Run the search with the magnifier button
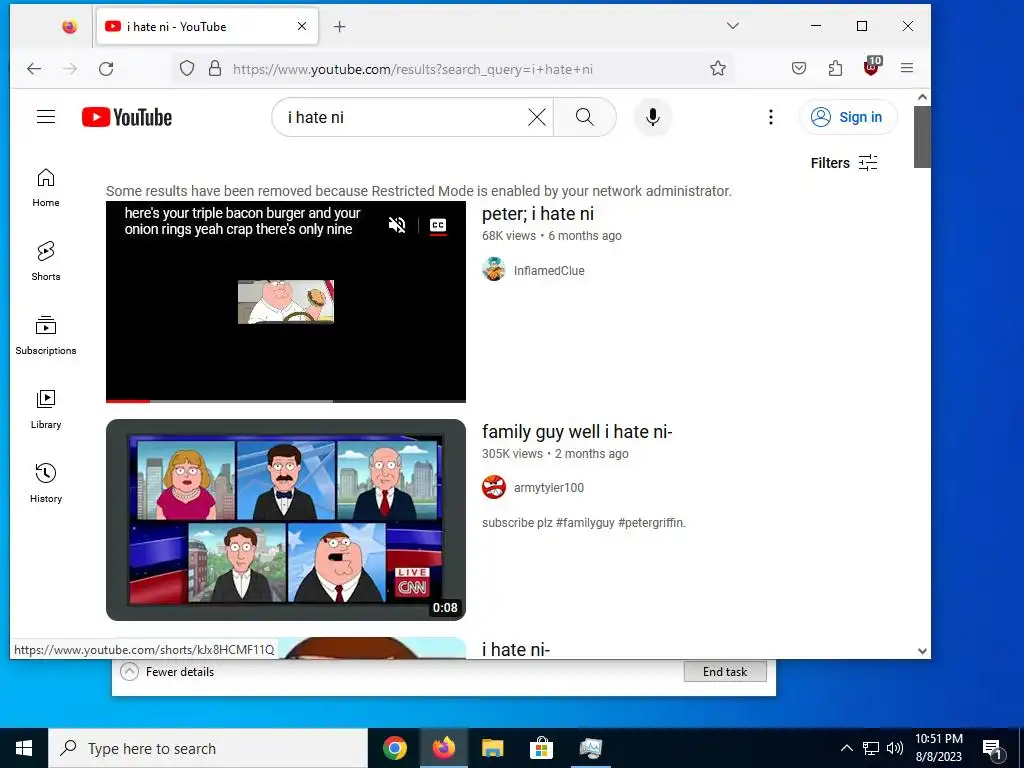The height and width of the screenshot is (768, 1024). point(584,117)
